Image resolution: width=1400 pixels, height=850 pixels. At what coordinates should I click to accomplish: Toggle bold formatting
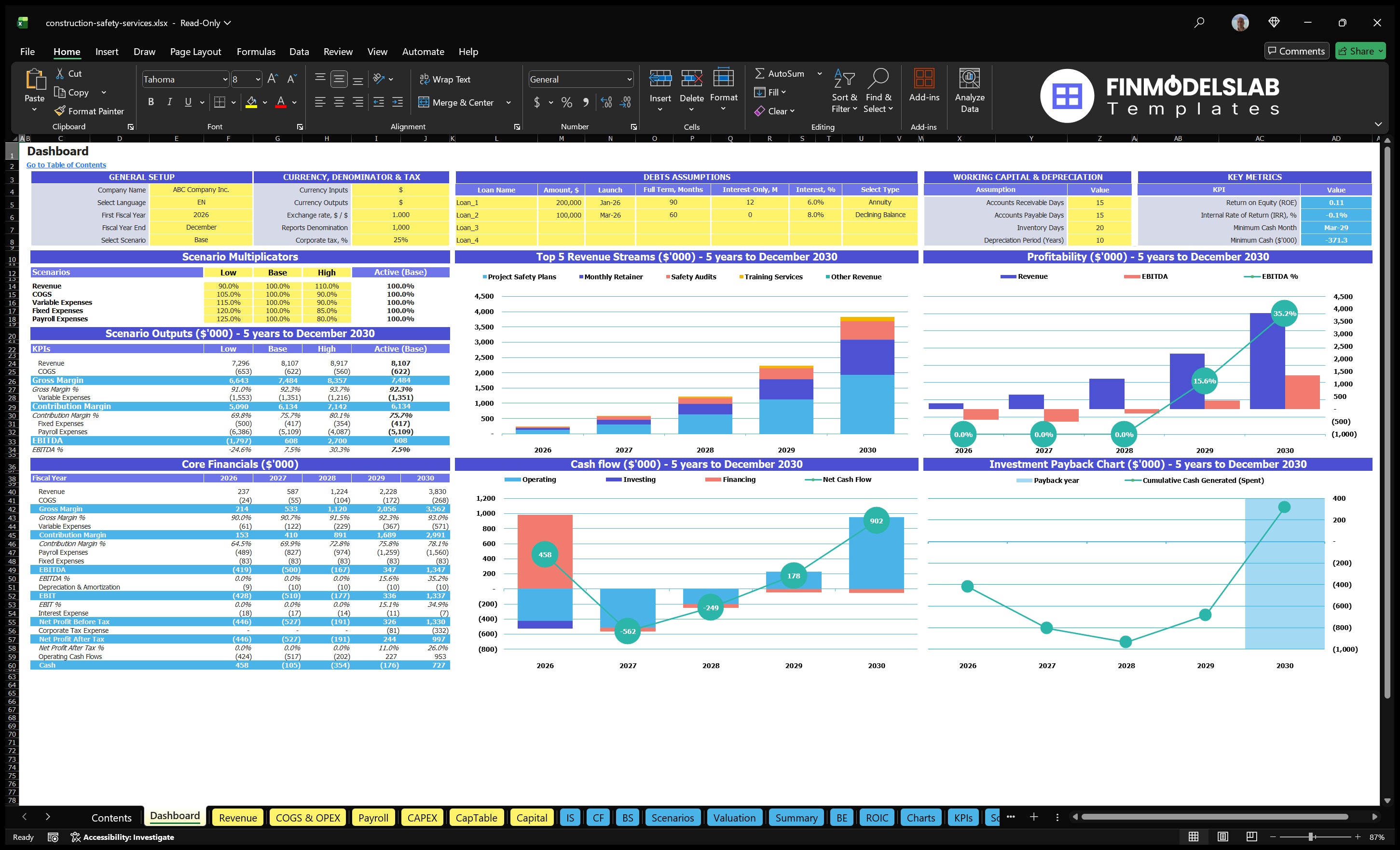pyautogui.click(x=151, y=102)
